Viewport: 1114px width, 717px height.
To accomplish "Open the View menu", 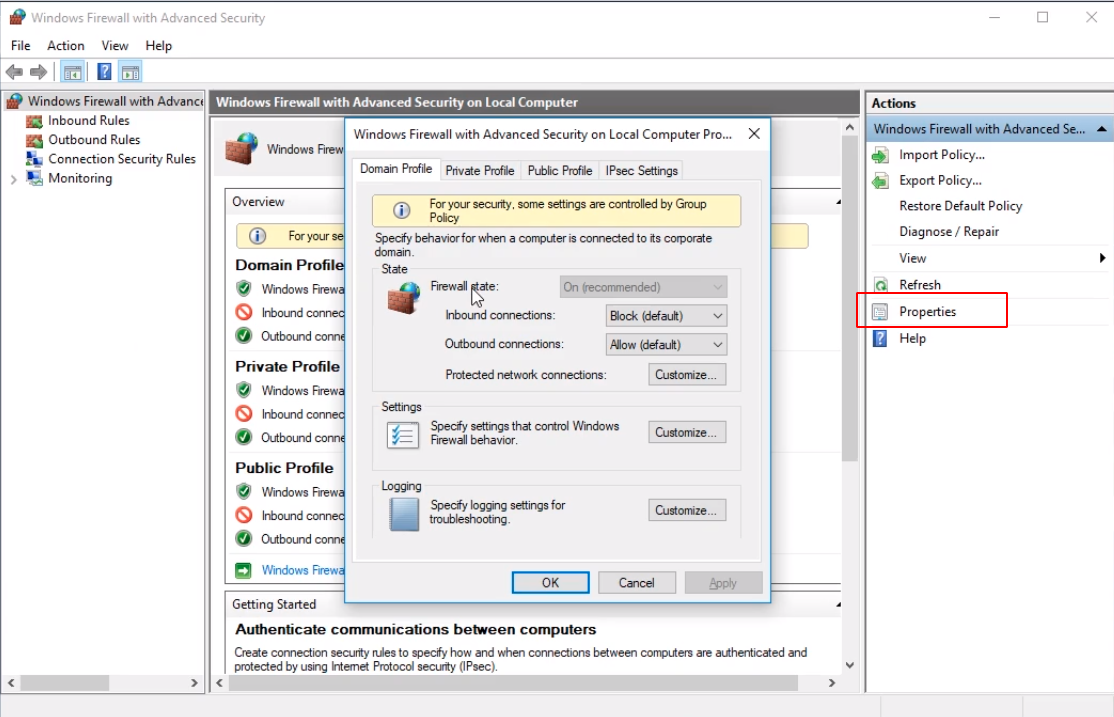I will coord(114,45).
